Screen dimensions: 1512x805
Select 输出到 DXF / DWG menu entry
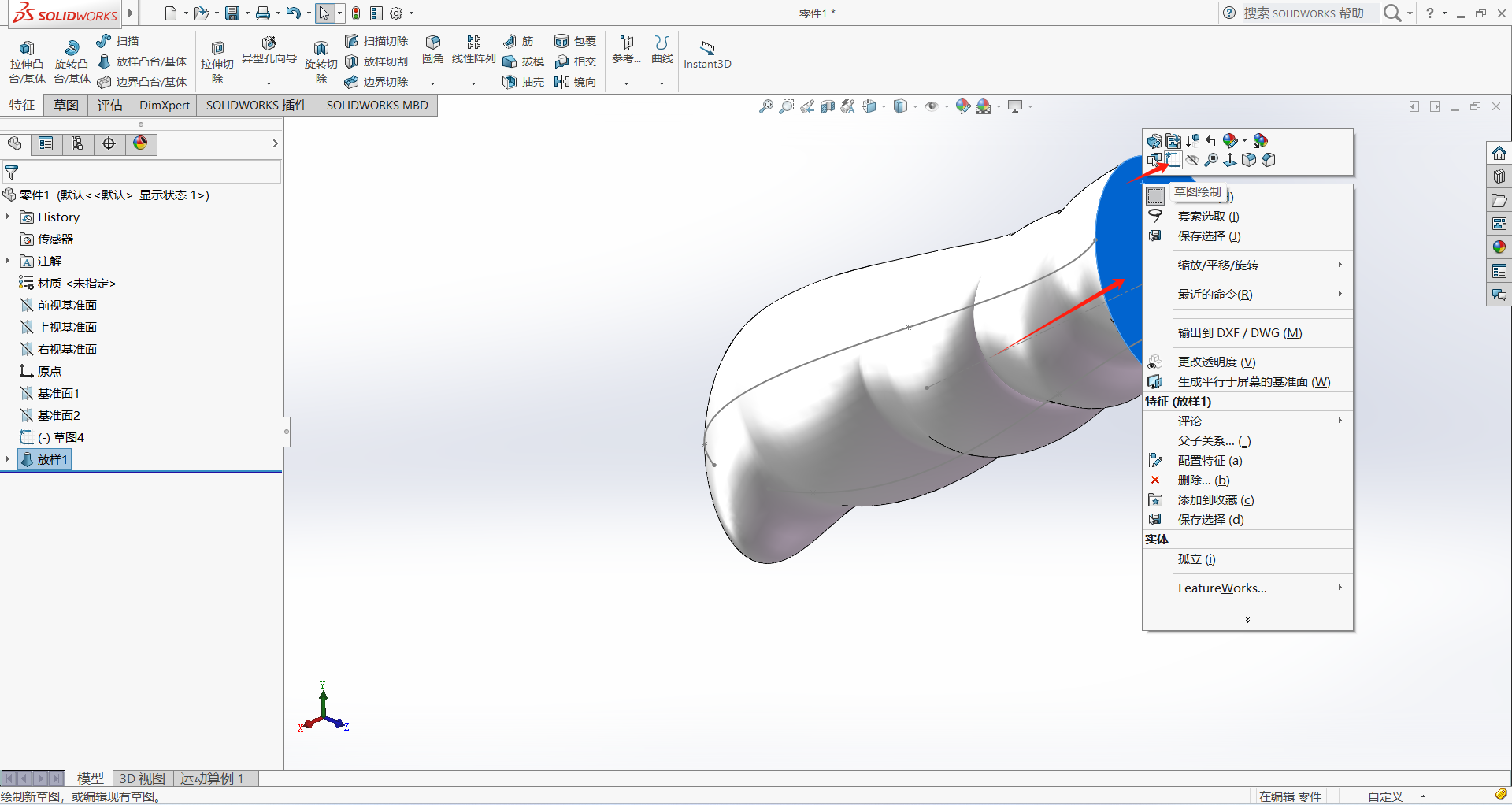point(1240,333)
